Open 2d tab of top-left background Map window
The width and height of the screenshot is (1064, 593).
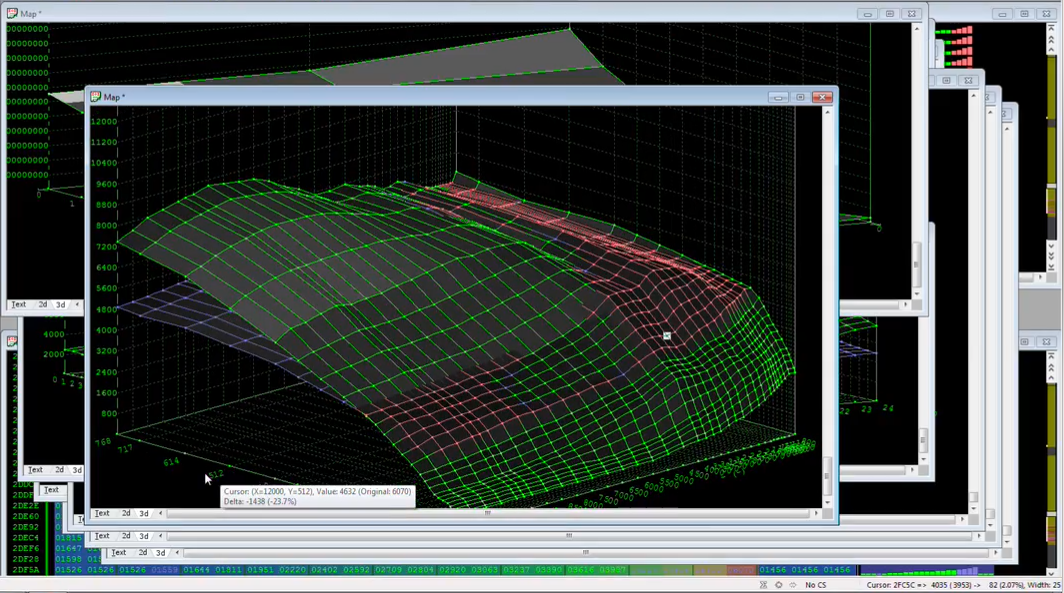[43, 305]
